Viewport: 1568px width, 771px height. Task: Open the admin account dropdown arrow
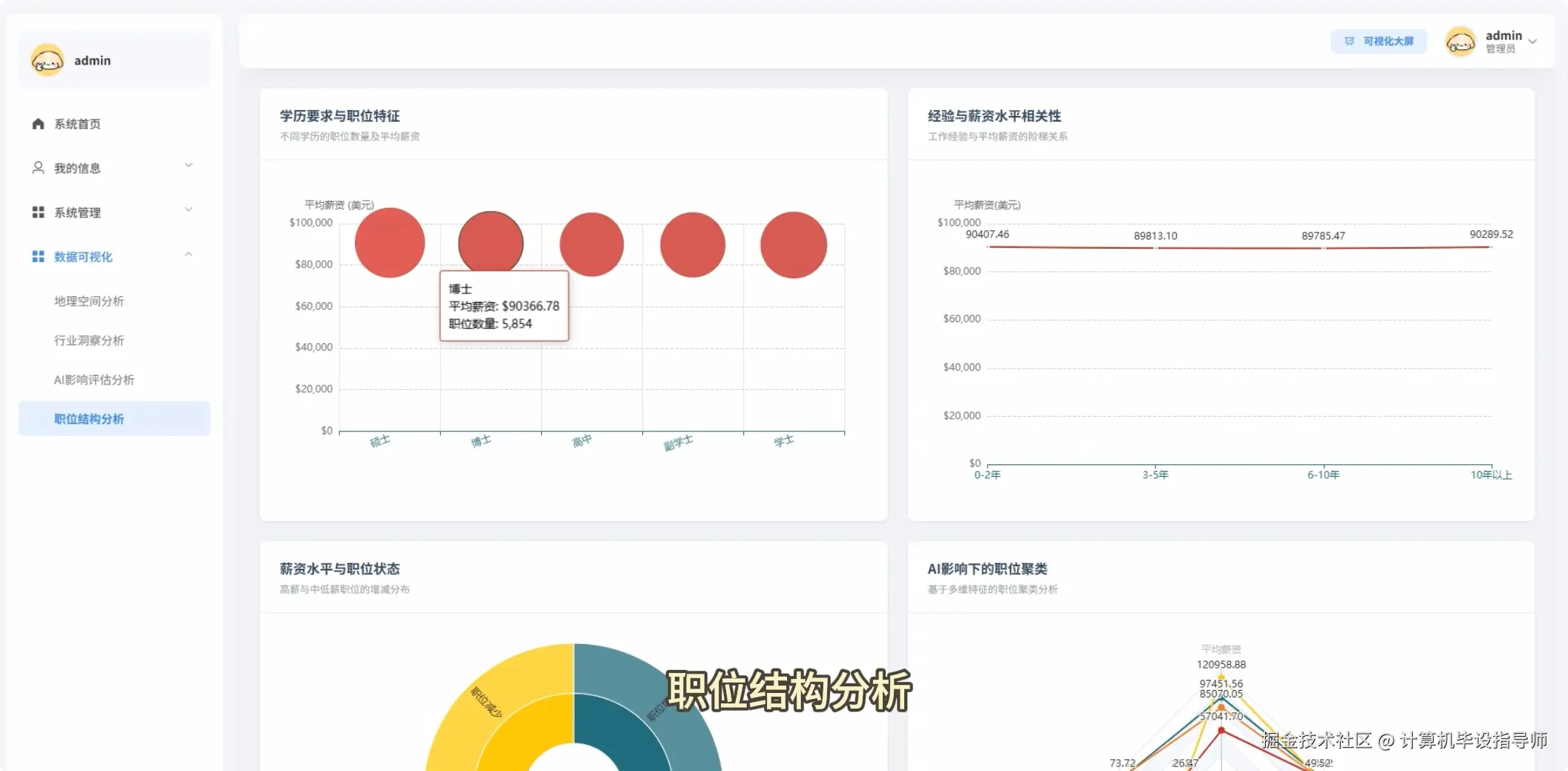1532,42
